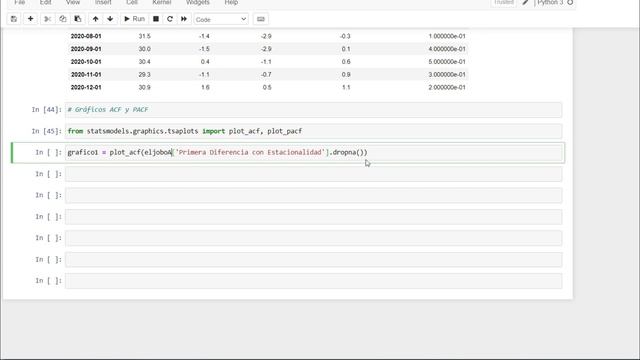The height and width of the screenshot is (360, 640).
Task: Move selected cell down with the arrow
Action: (110, 19)
